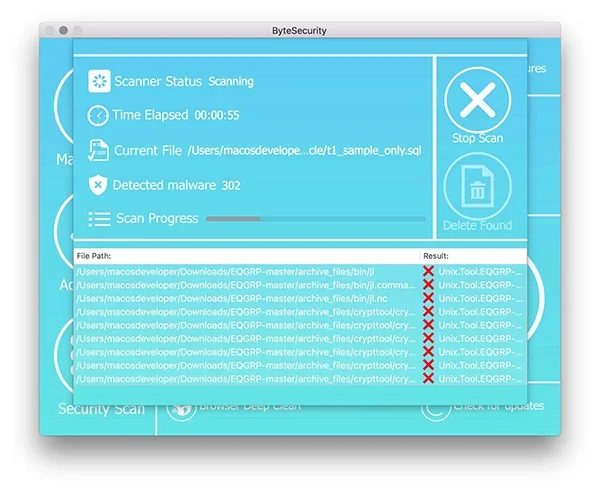600x492 pixels.
Task: Click the Browser Deep Clean icon in the background window
Action: pyautogui.click(x=181, y=412)
